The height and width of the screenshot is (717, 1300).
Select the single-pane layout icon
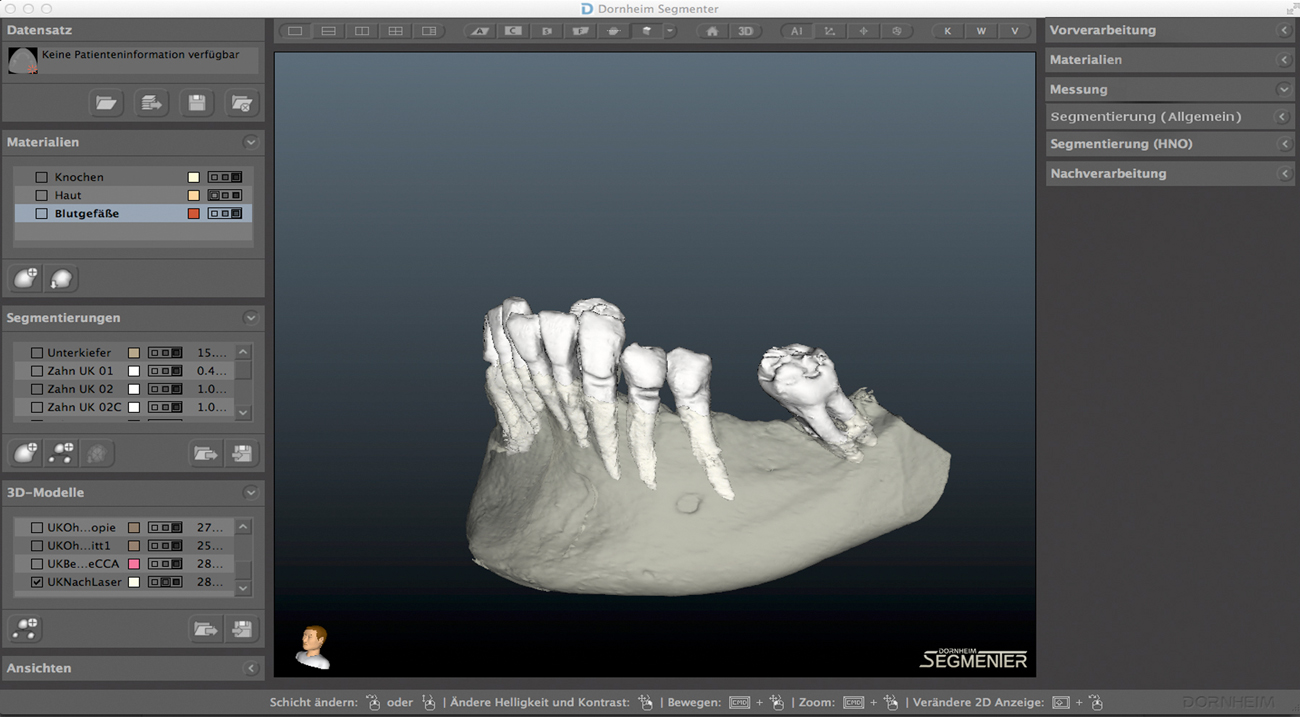pos(295,31)
